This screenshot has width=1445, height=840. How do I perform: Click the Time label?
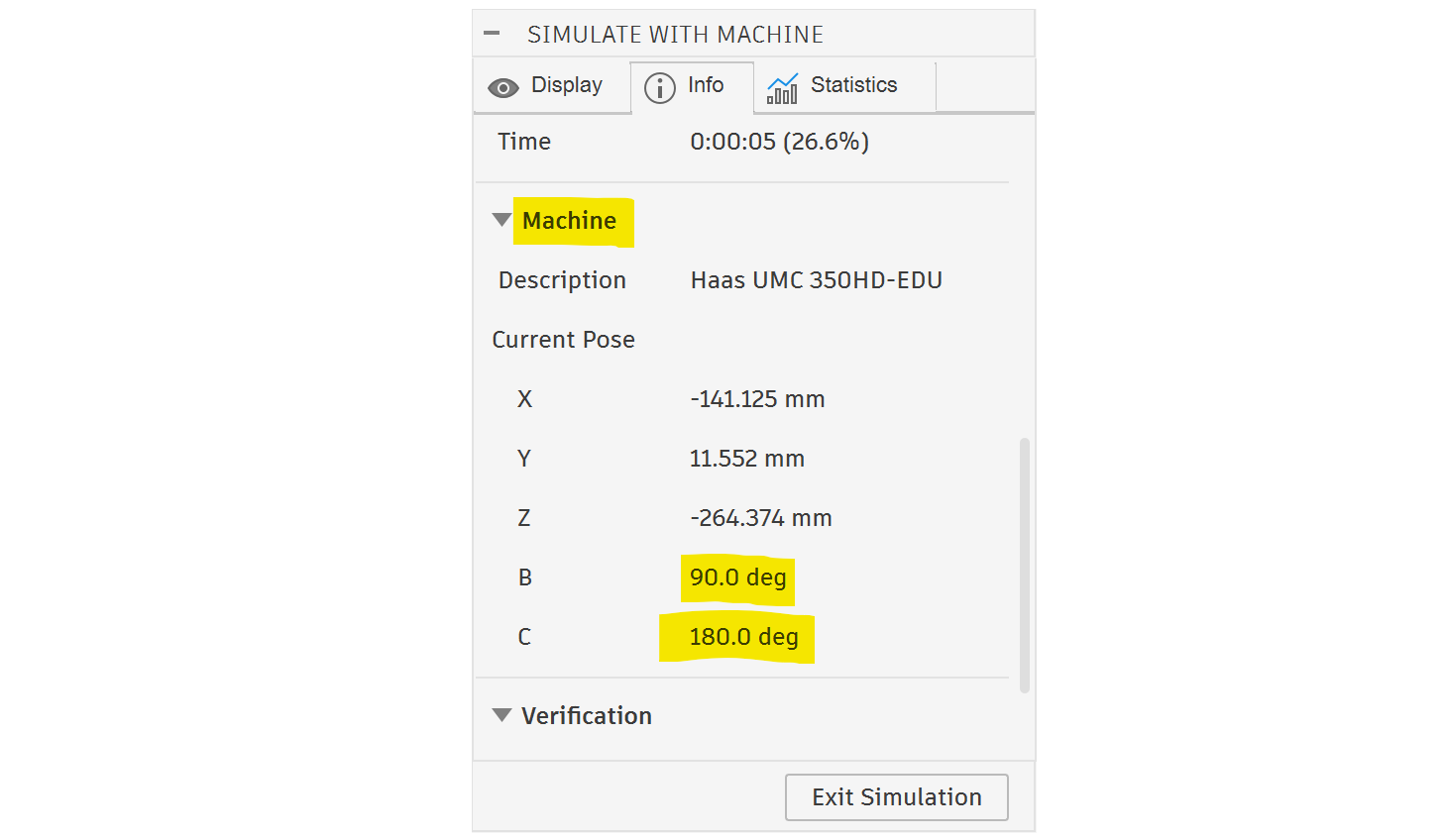[524, 142]
